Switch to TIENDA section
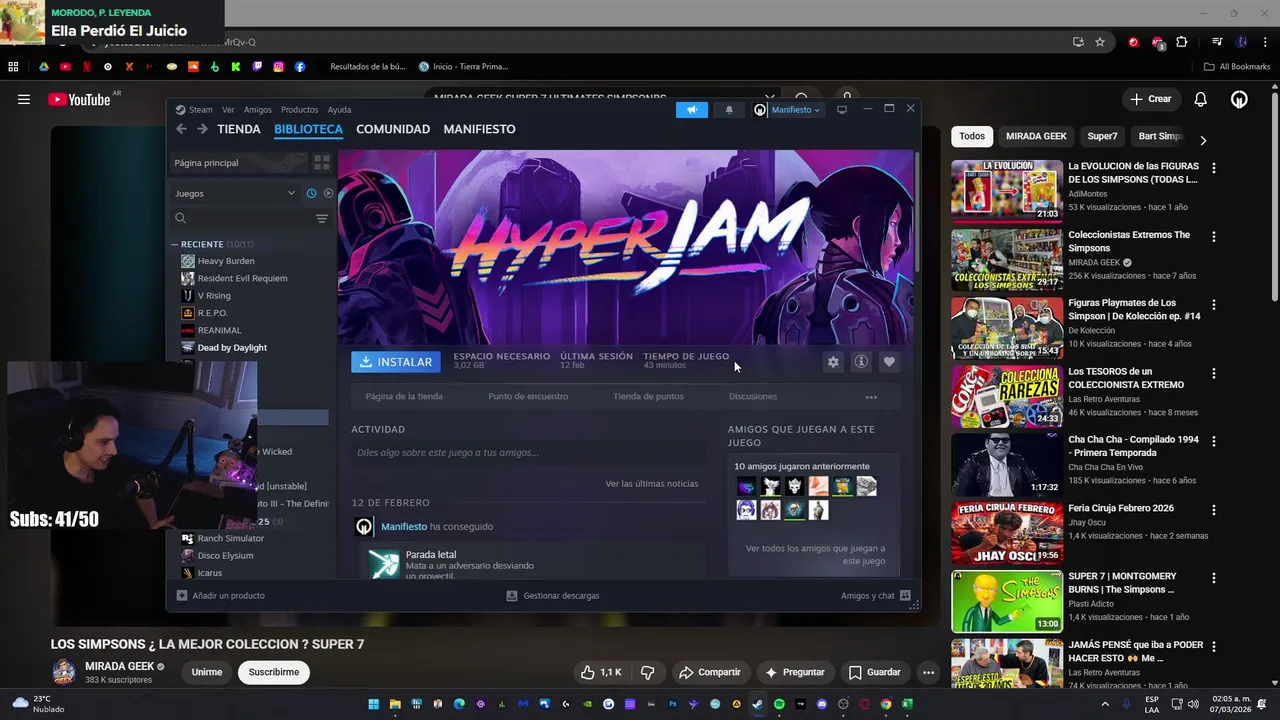The width and height of the screenshot is (1280, 720). [239, 129]
